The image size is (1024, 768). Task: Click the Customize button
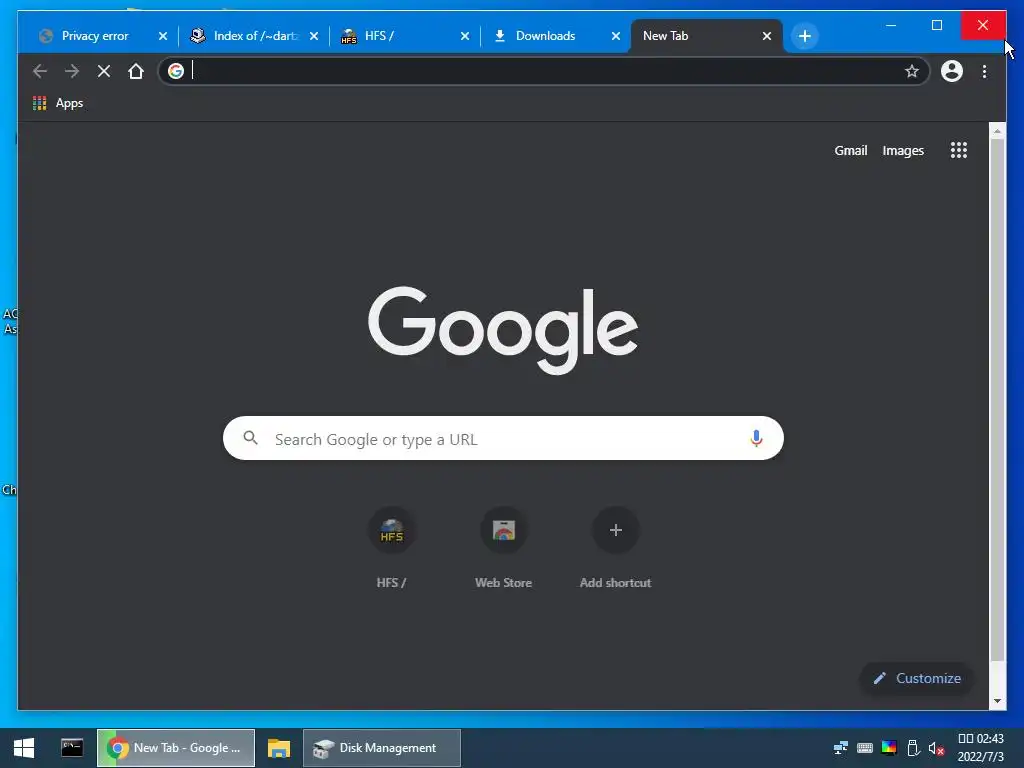(x=917, y=679)
